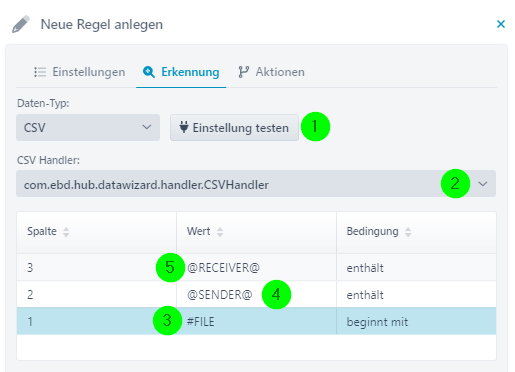The height and width of the screenshot is (372, 515).
Task: Select the #FILE beginnt mit row
Action: tap(256, 321)
